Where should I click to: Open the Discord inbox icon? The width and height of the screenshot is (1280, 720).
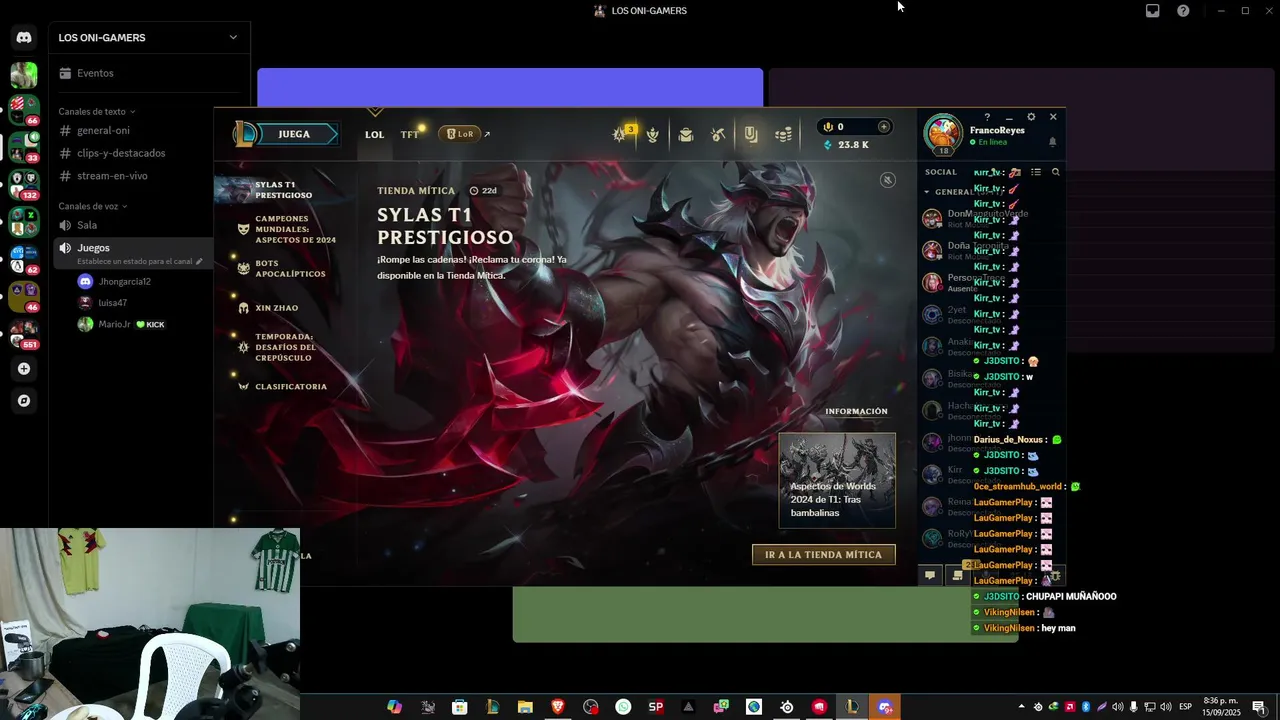[x=1152, y=11]
